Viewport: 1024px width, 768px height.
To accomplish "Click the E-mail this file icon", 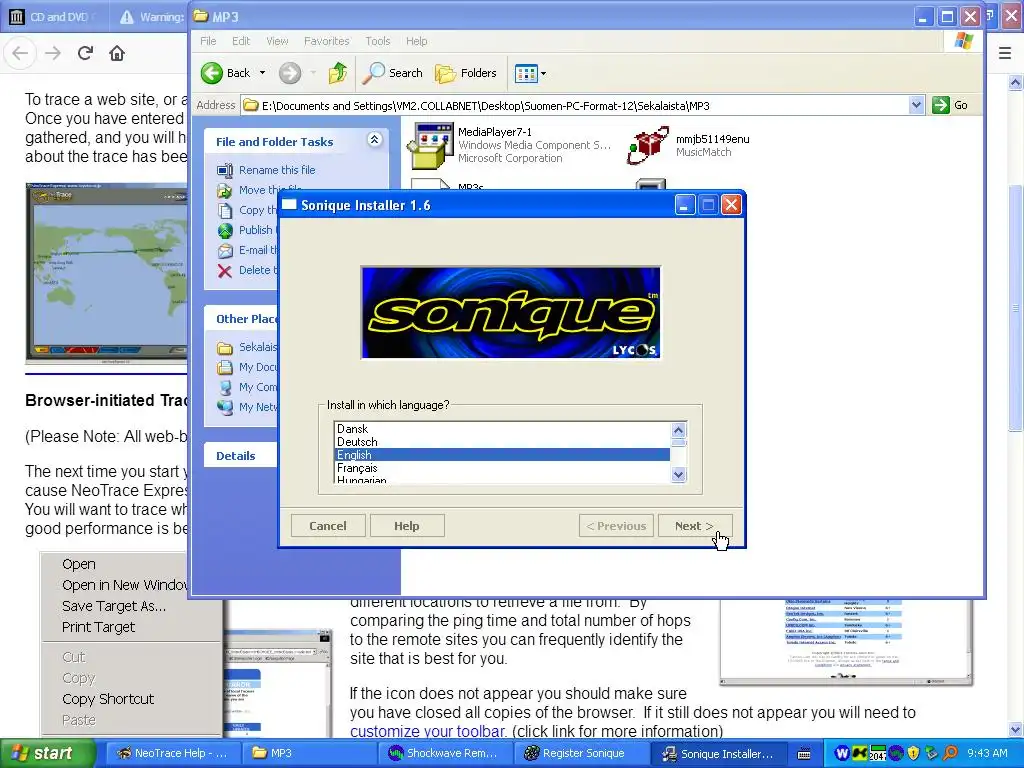I will (225, 250).
